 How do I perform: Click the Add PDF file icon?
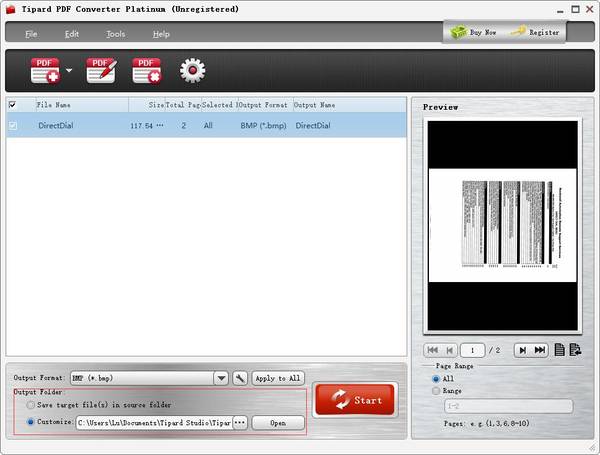click(x=45, y=70)
